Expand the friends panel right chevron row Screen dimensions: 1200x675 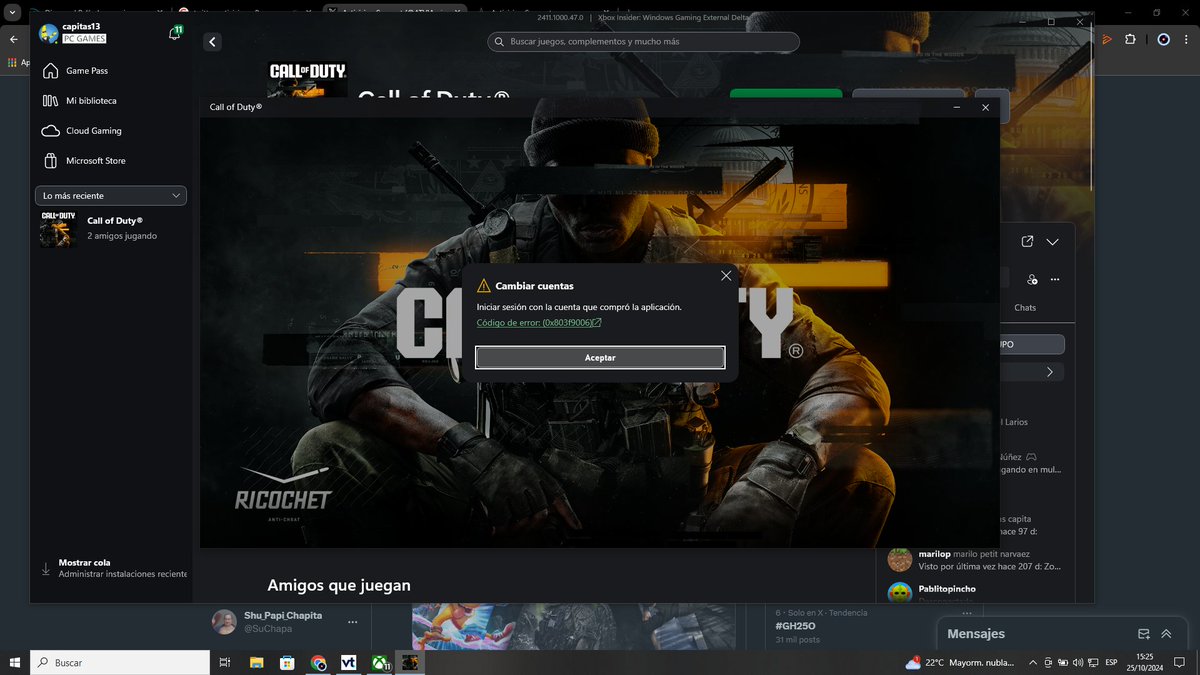coord(1049,372)
